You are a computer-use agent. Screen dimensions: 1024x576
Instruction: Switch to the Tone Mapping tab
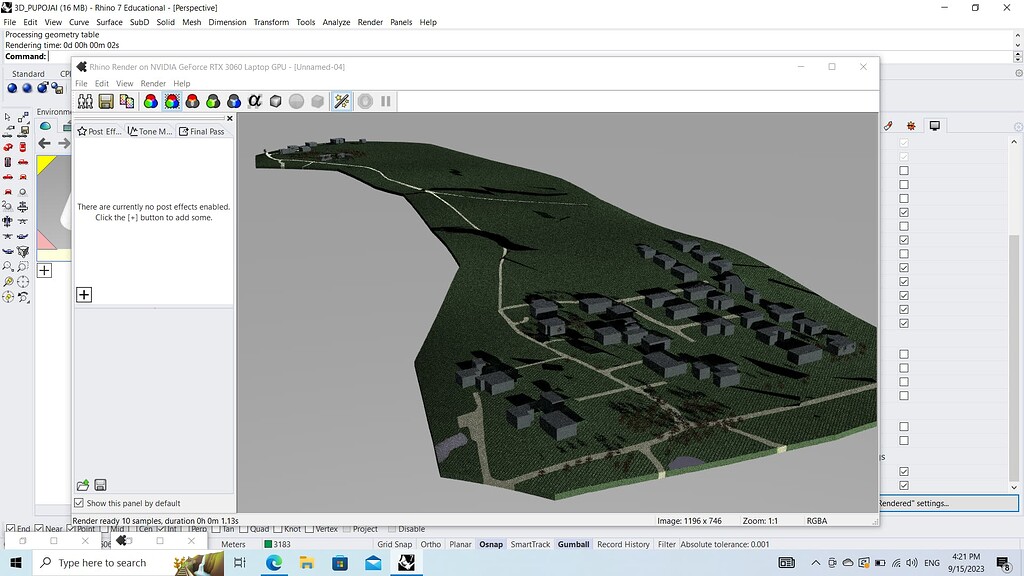[x=150, y=131]
